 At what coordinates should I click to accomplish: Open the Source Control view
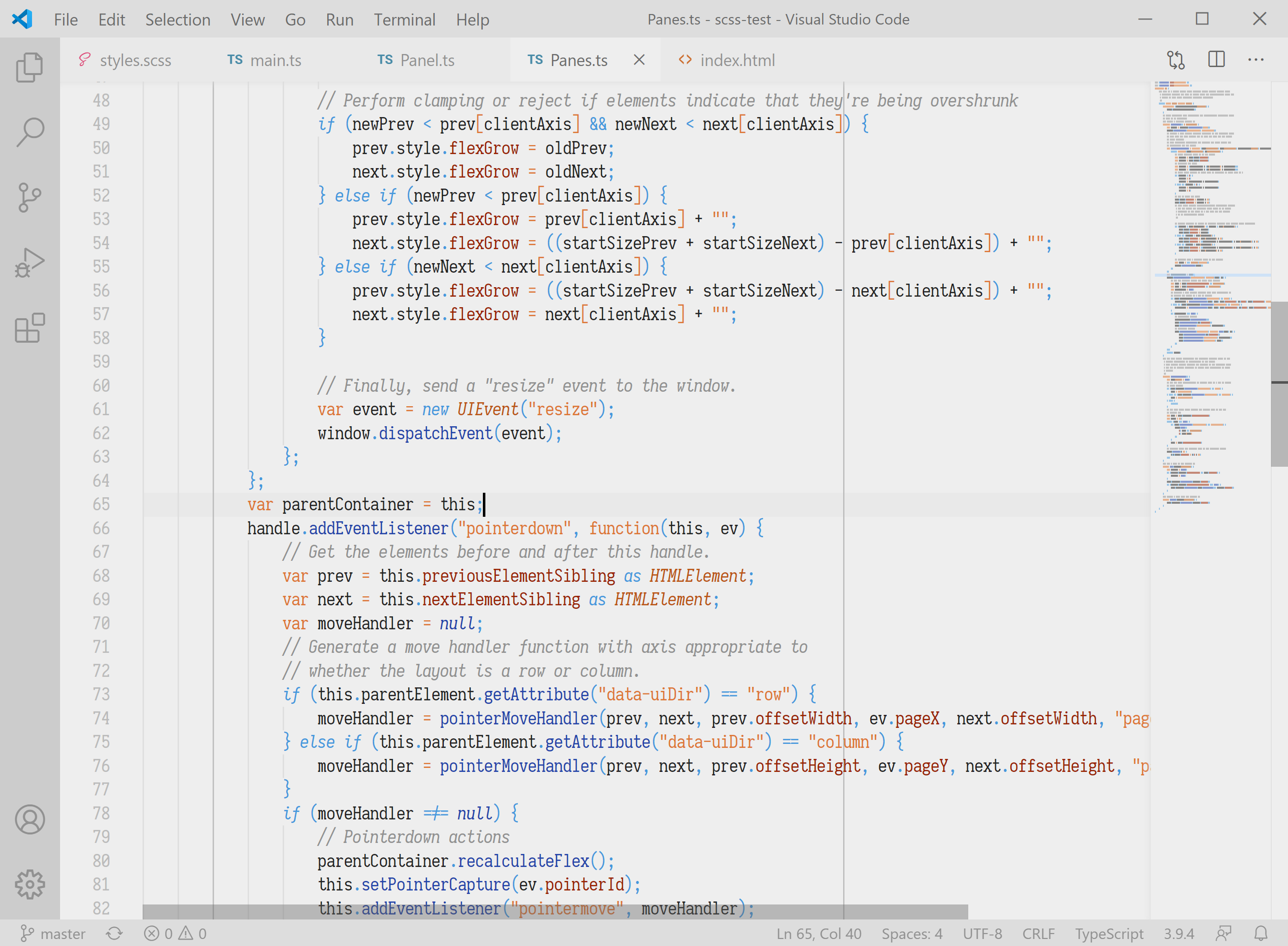pyautogui.click(x=30, y=198)
